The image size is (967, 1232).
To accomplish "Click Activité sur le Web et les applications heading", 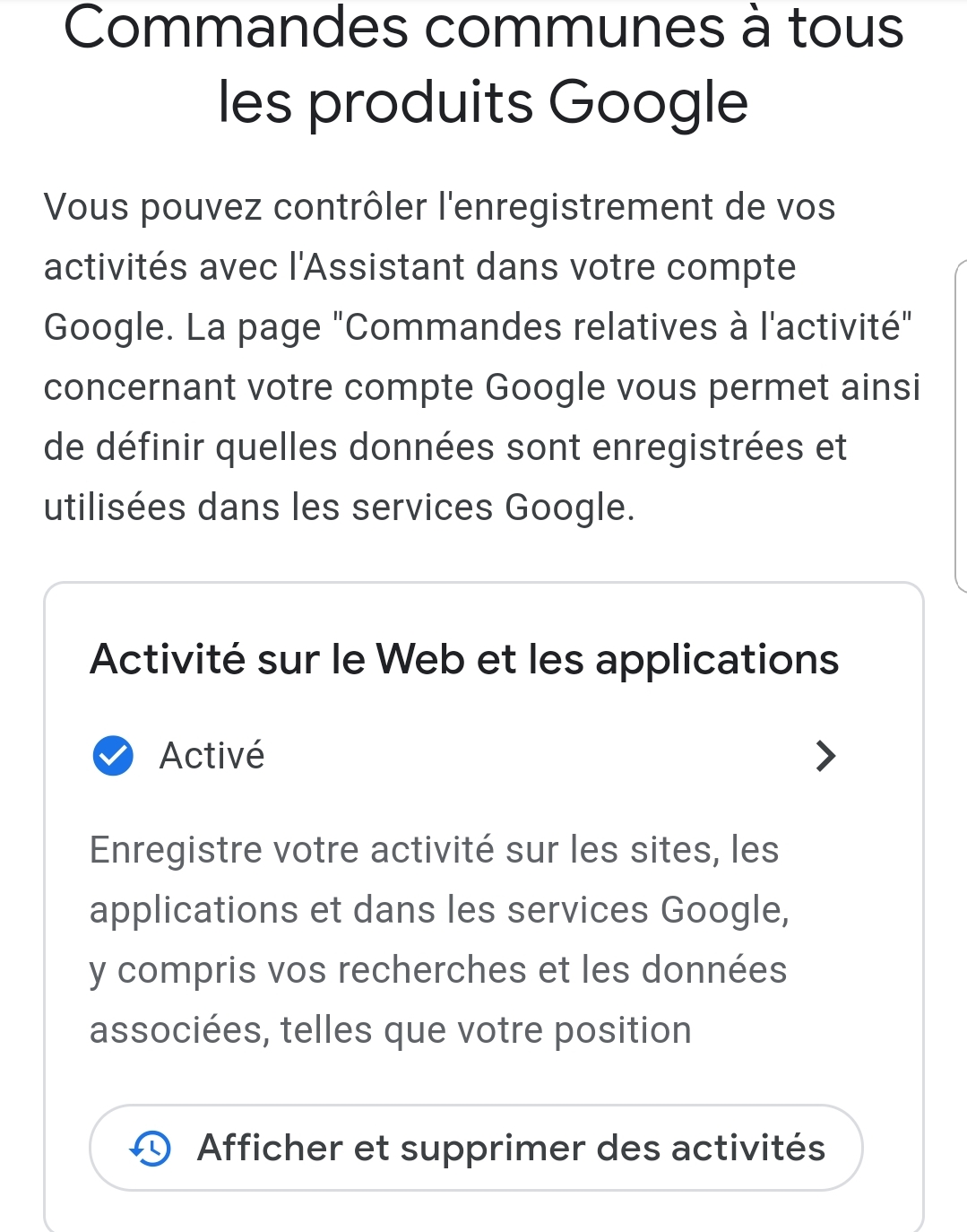I will [464, 659].
